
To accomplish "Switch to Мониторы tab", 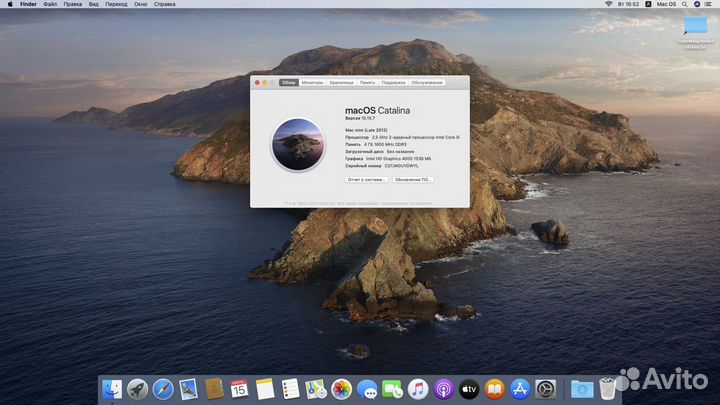I will point(313,83).
